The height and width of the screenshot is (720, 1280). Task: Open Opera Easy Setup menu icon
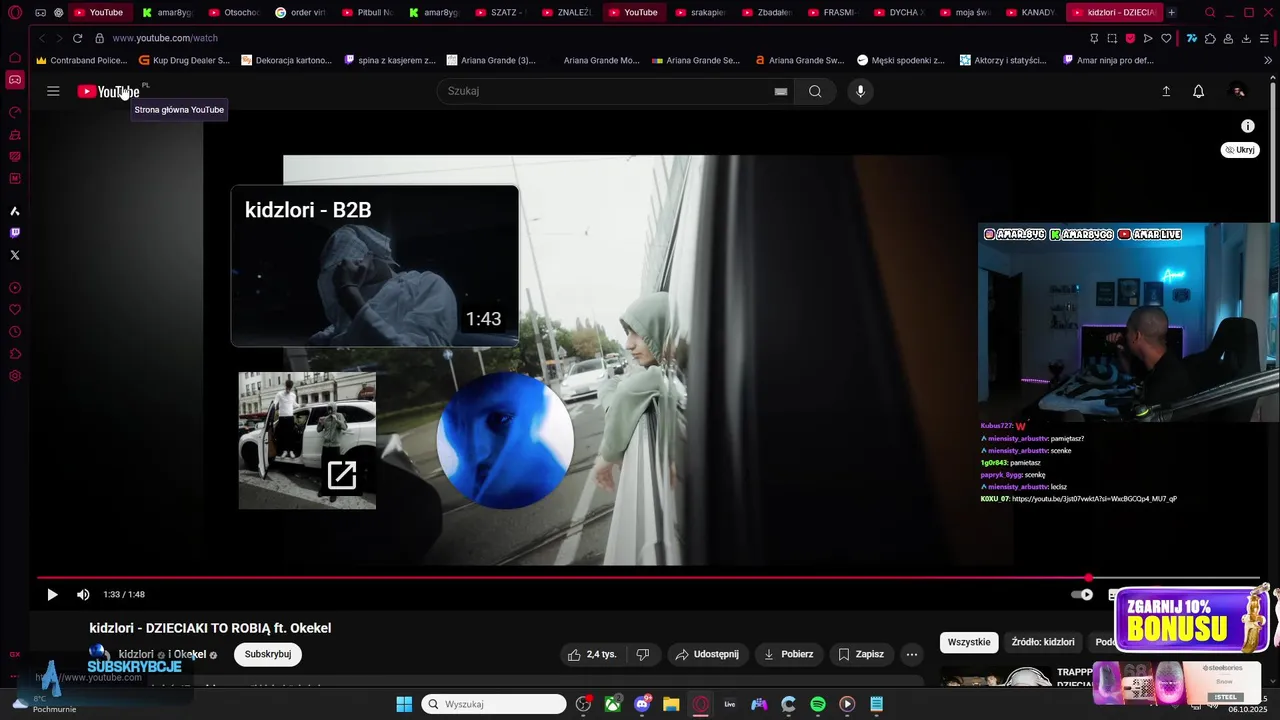click(x=1265, y=38)
